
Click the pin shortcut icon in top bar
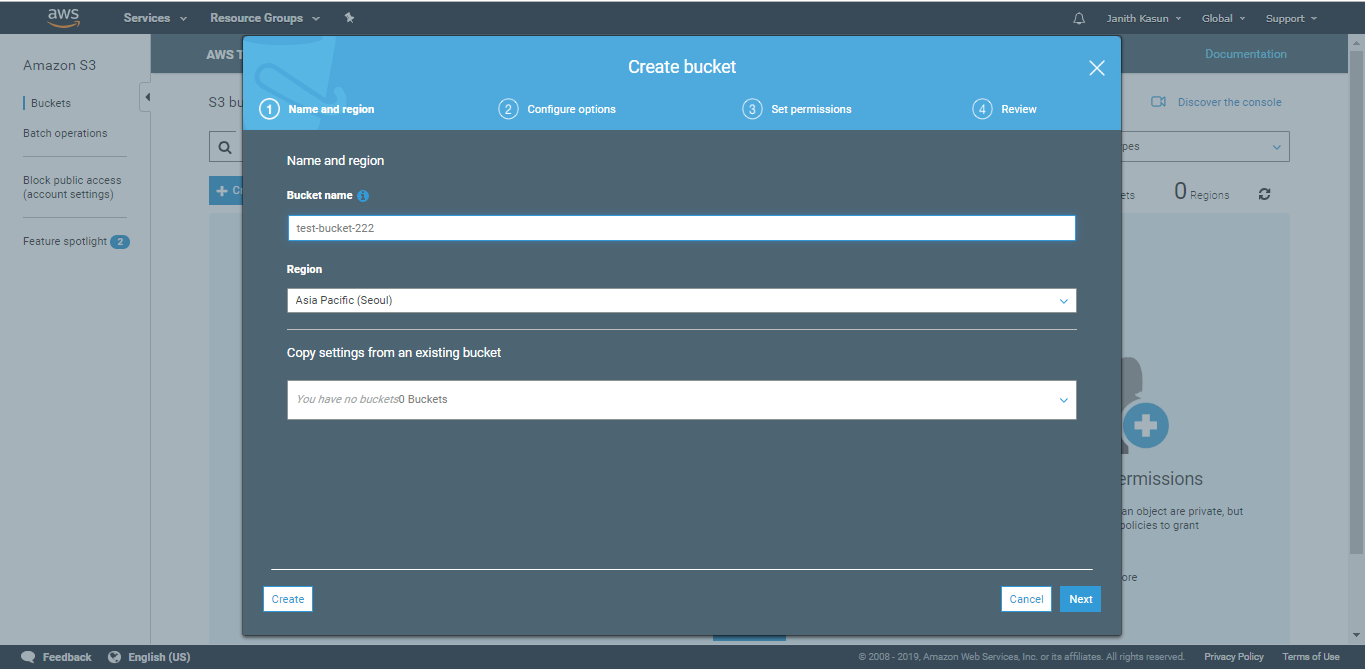(349, 18)
